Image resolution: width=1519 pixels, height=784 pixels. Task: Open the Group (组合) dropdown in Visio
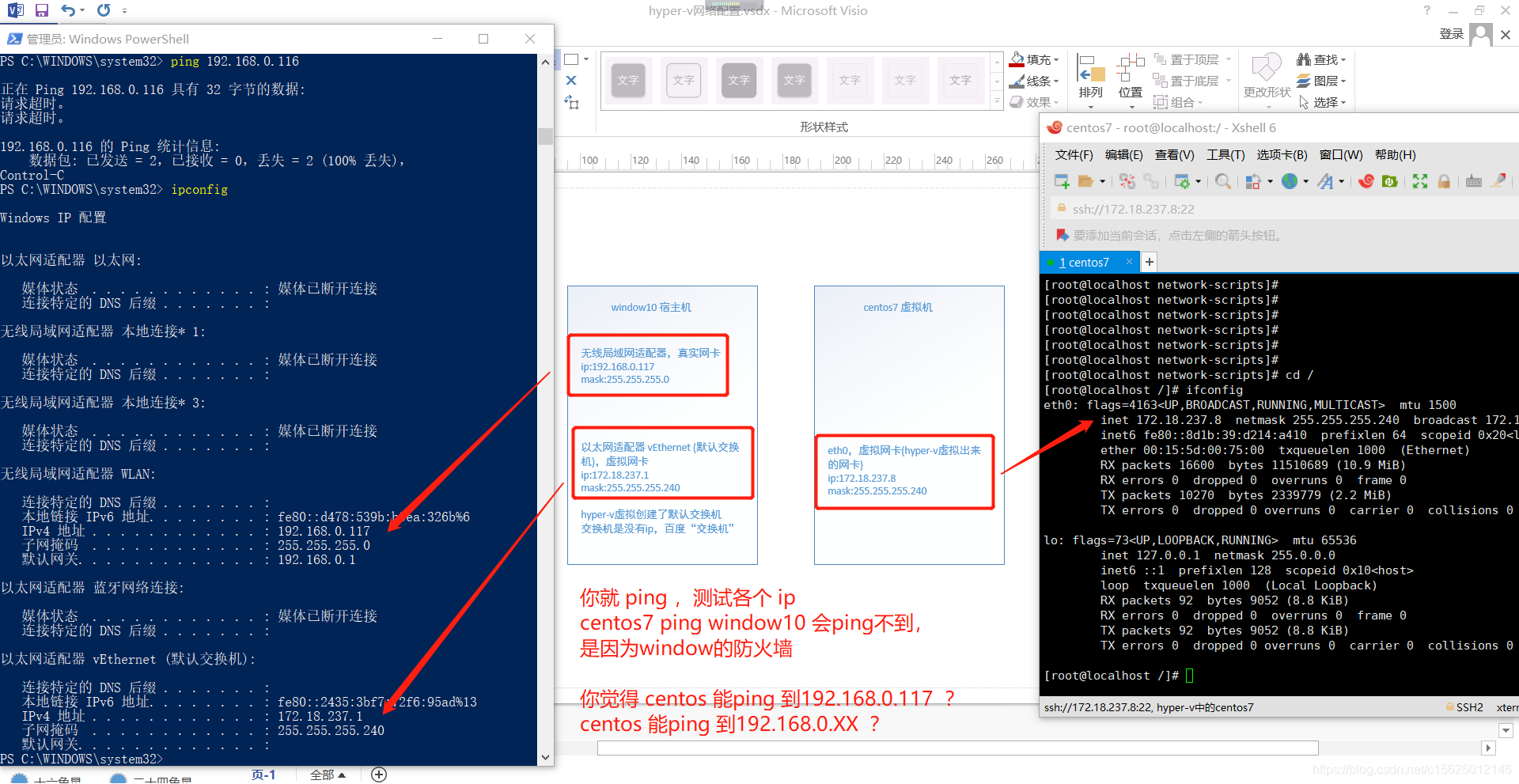coord(1179,102)
